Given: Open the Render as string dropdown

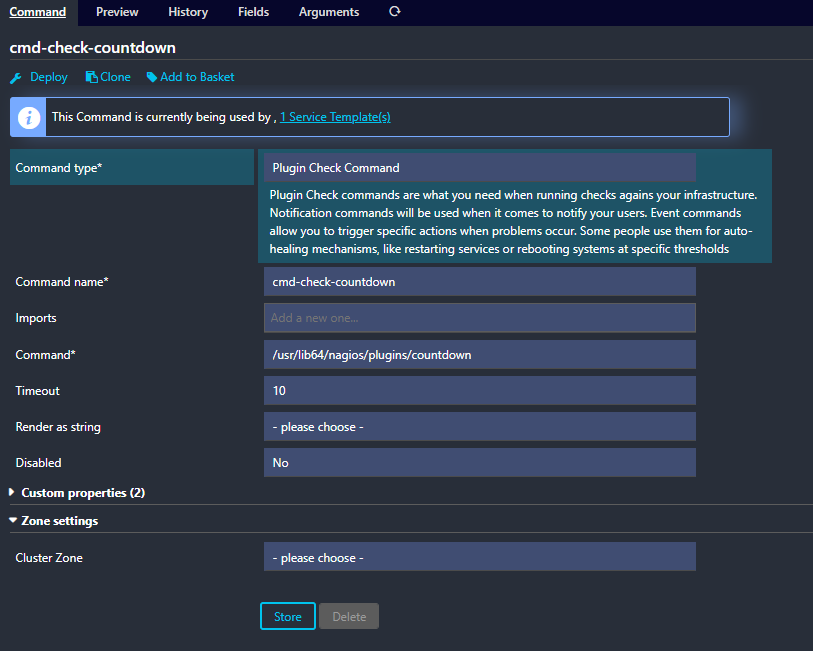Looking at the screenshot, I should click(479, 427).
